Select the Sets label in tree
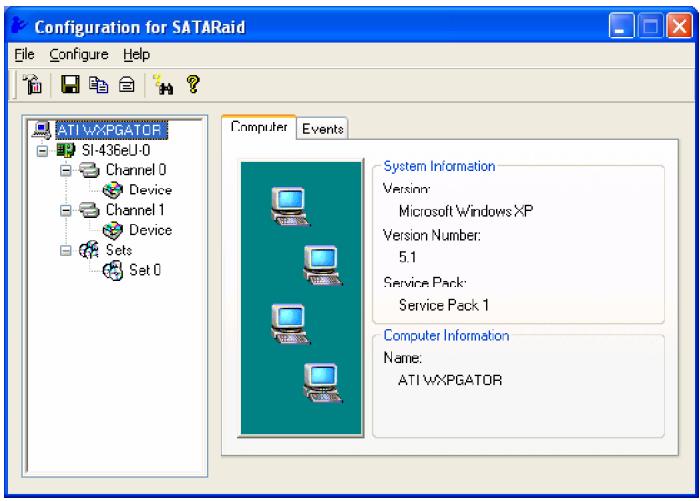The height and width of the screenshot is (501, 700). [119, 250]
